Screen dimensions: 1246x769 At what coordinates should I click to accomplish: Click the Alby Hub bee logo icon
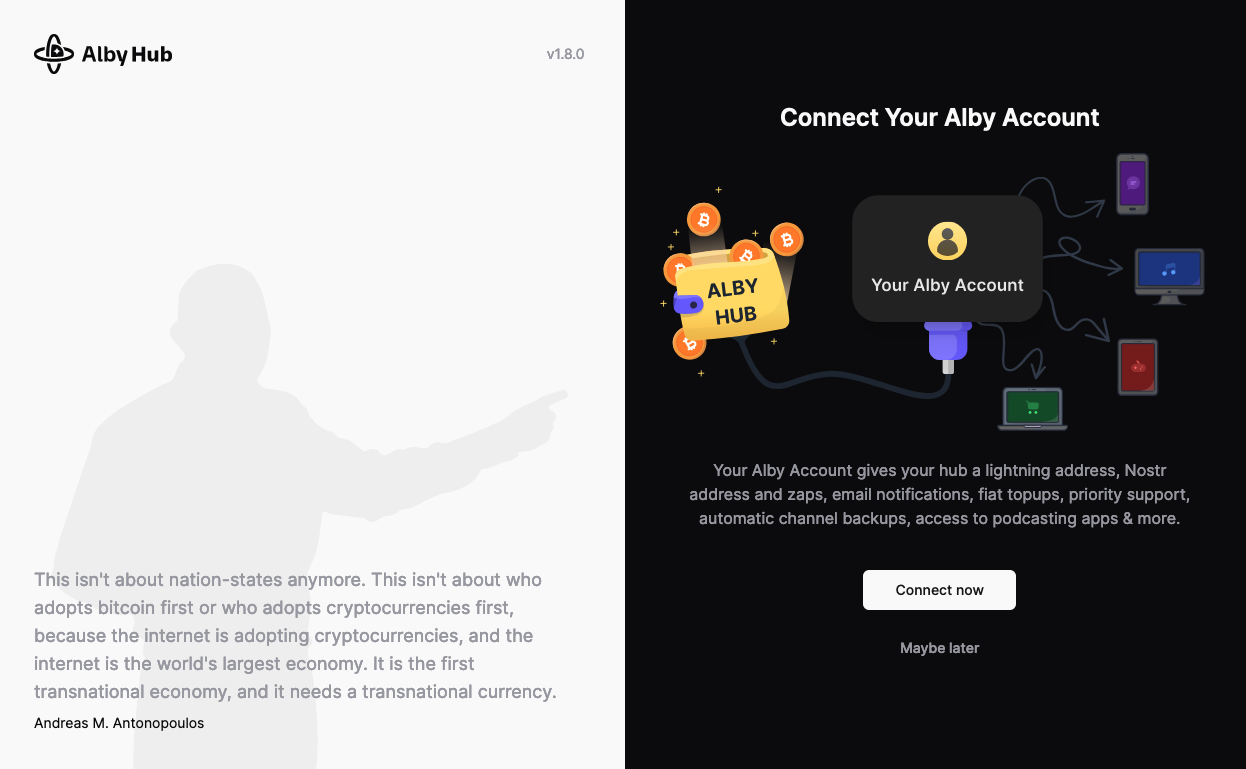(x=54, y=54)
